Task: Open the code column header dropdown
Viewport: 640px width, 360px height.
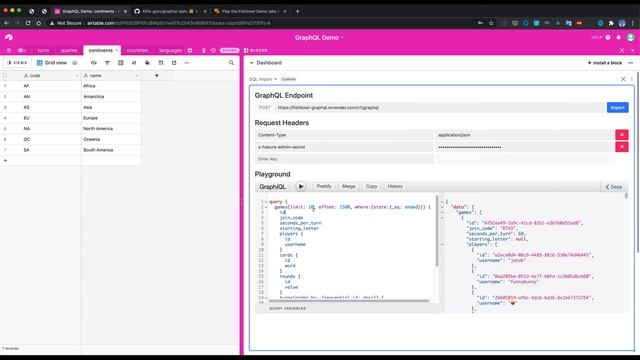Action: coord(76,76)
